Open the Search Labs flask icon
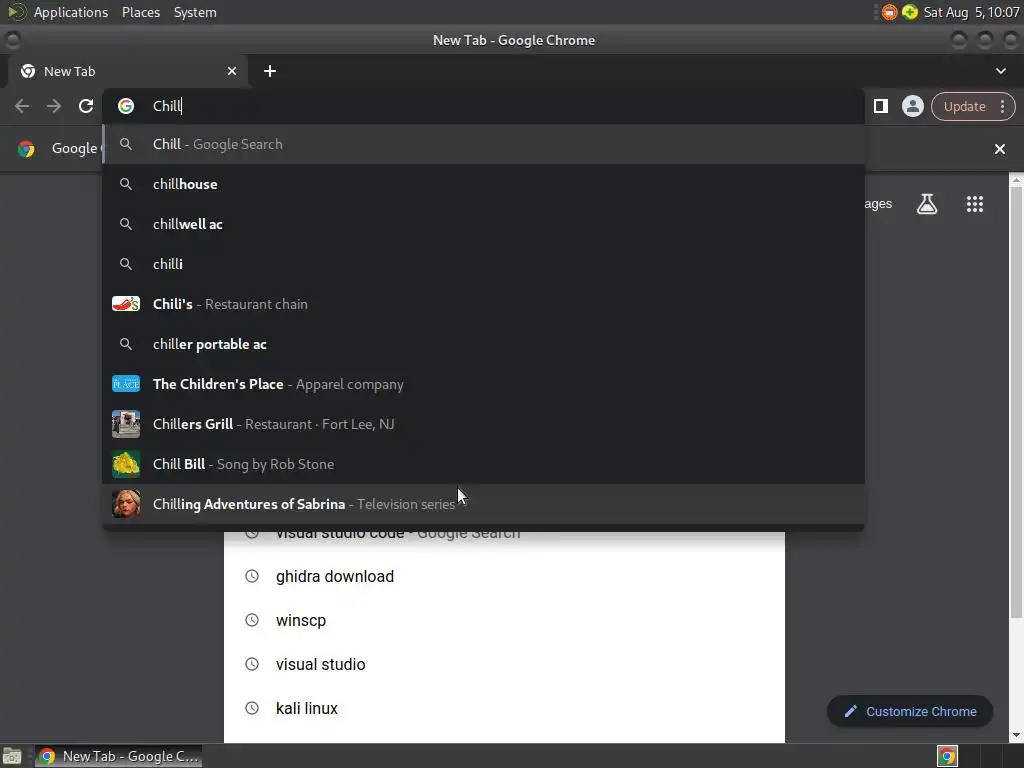This screenshot has height=768, width=1024. (x=927, y=204)
